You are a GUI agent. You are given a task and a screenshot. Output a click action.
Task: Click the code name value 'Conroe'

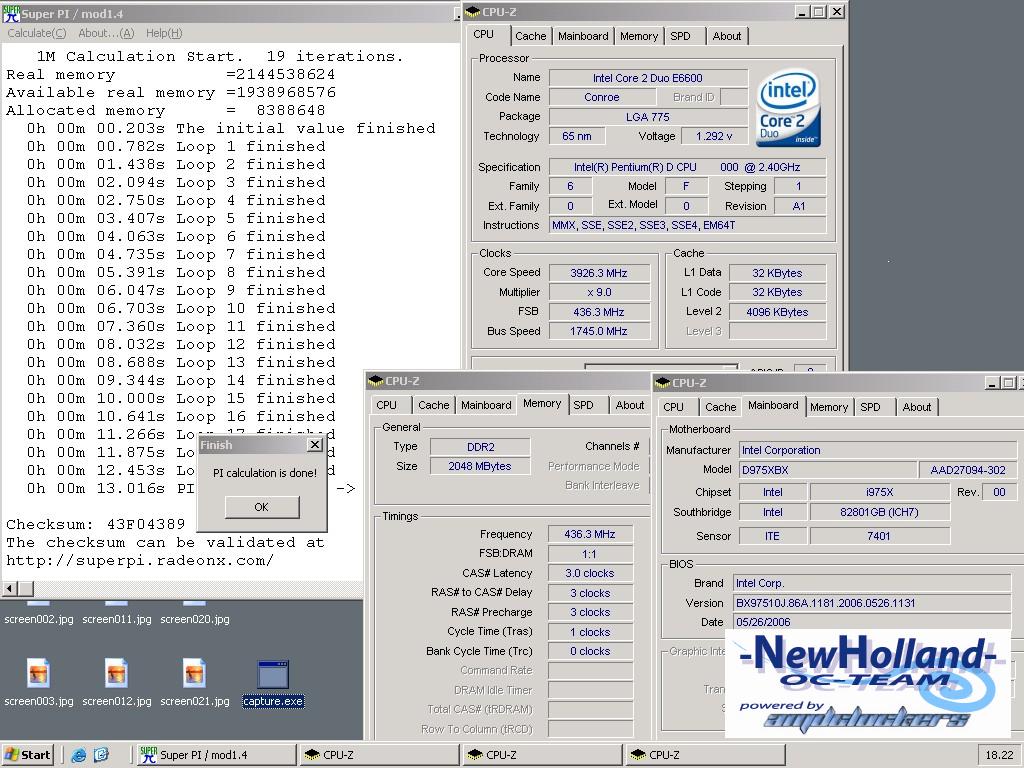601,97
